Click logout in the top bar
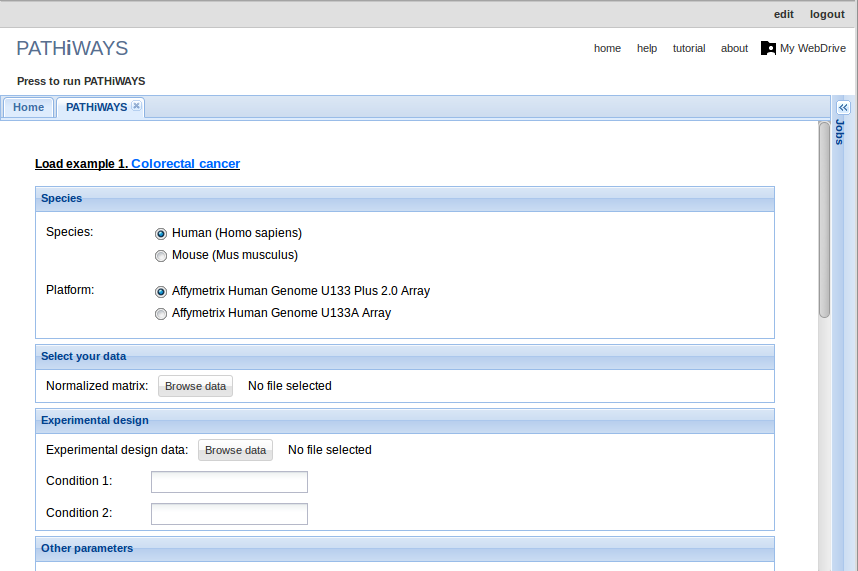Image resolution: width=858 pixels, height=571 pixels. click(x=827, y=14)
